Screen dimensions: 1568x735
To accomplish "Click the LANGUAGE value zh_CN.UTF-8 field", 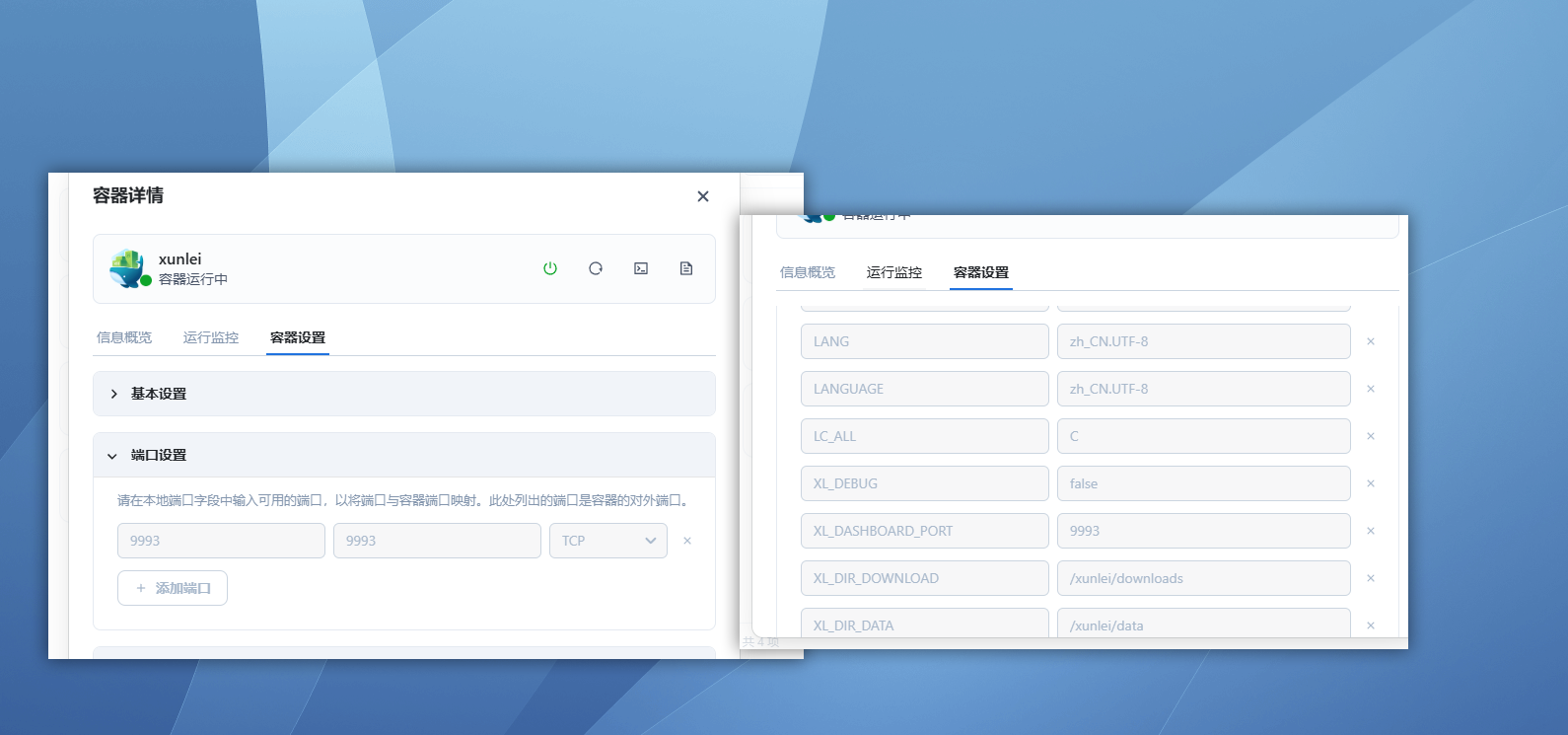I will tap(1204, 389).
